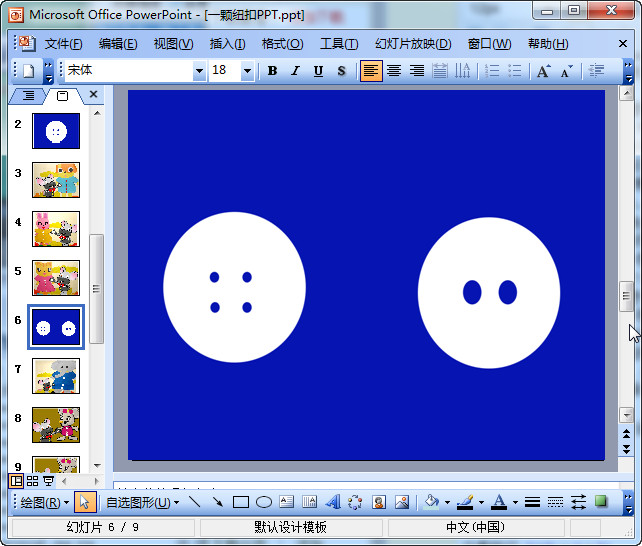Activate the Select Objects arrow tool

(x=85, y=502)
